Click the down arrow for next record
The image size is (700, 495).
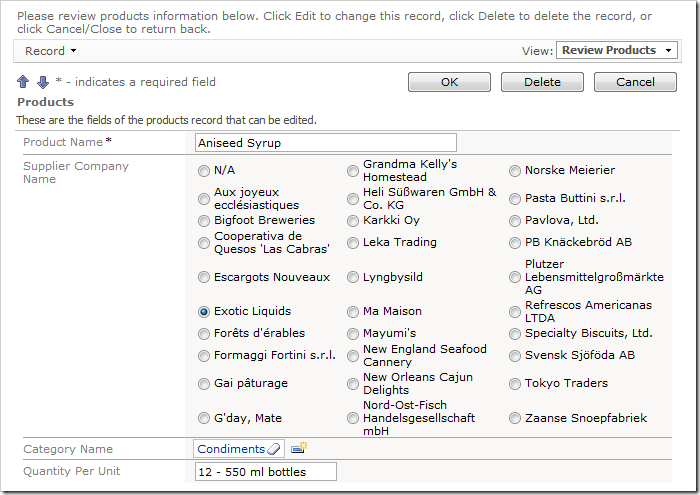click(x=43, y=82)
